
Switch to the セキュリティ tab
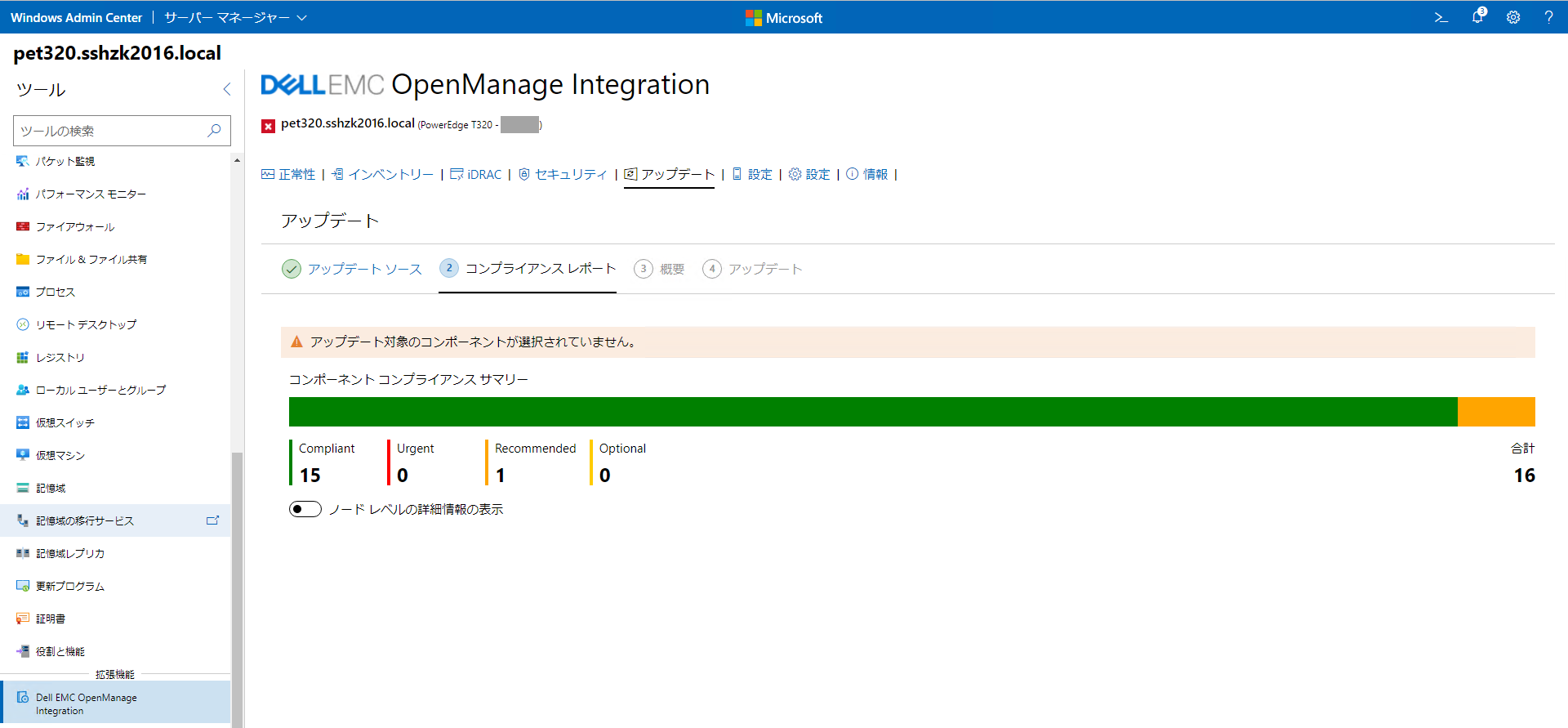563,174
